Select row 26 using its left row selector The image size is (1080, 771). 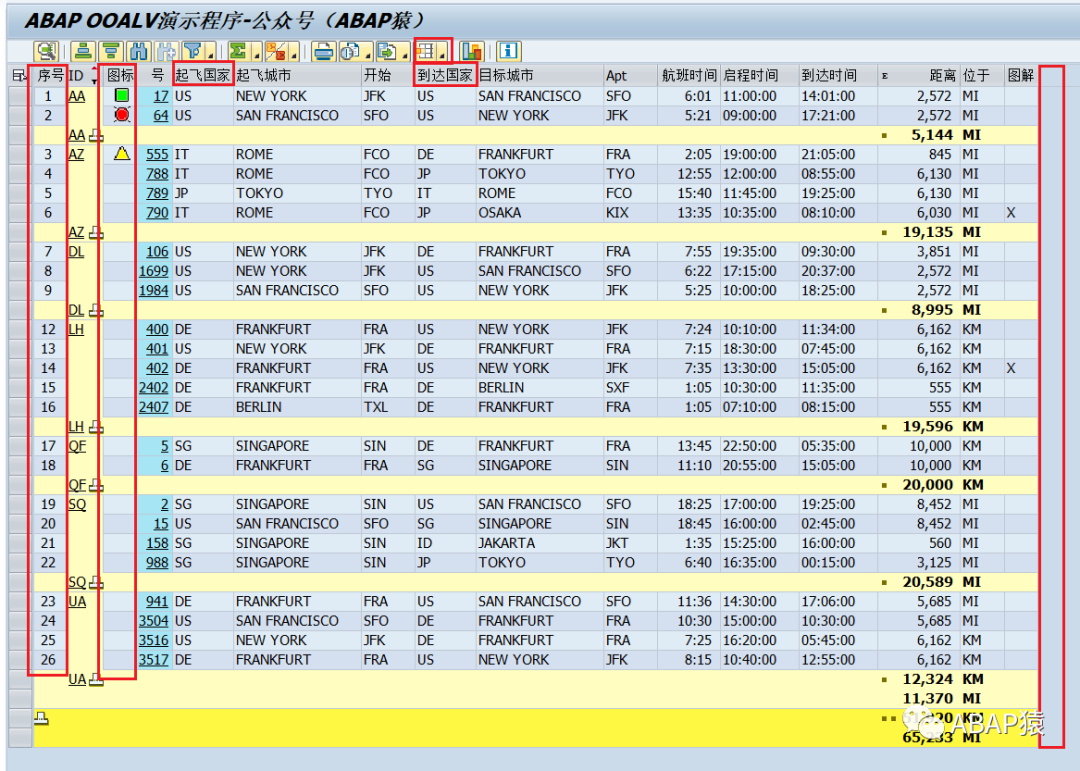[20, 659]
